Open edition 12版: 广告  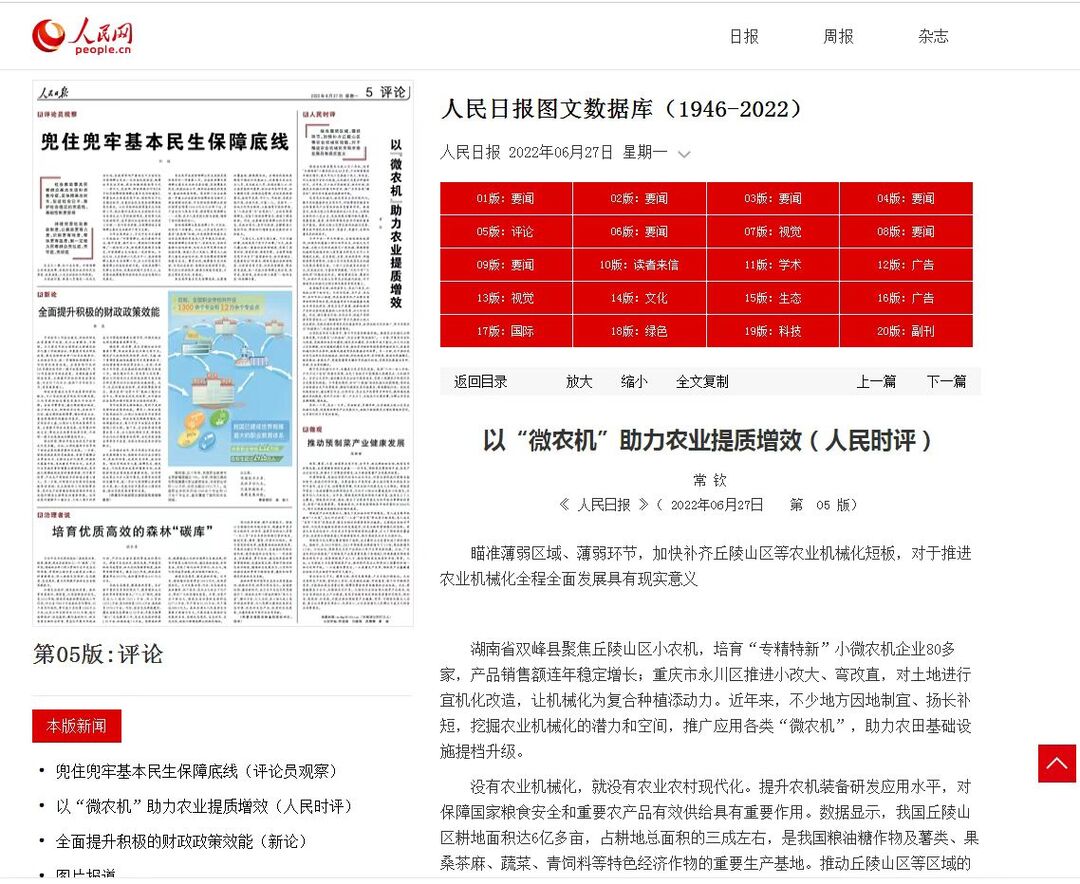click(906, 265)
